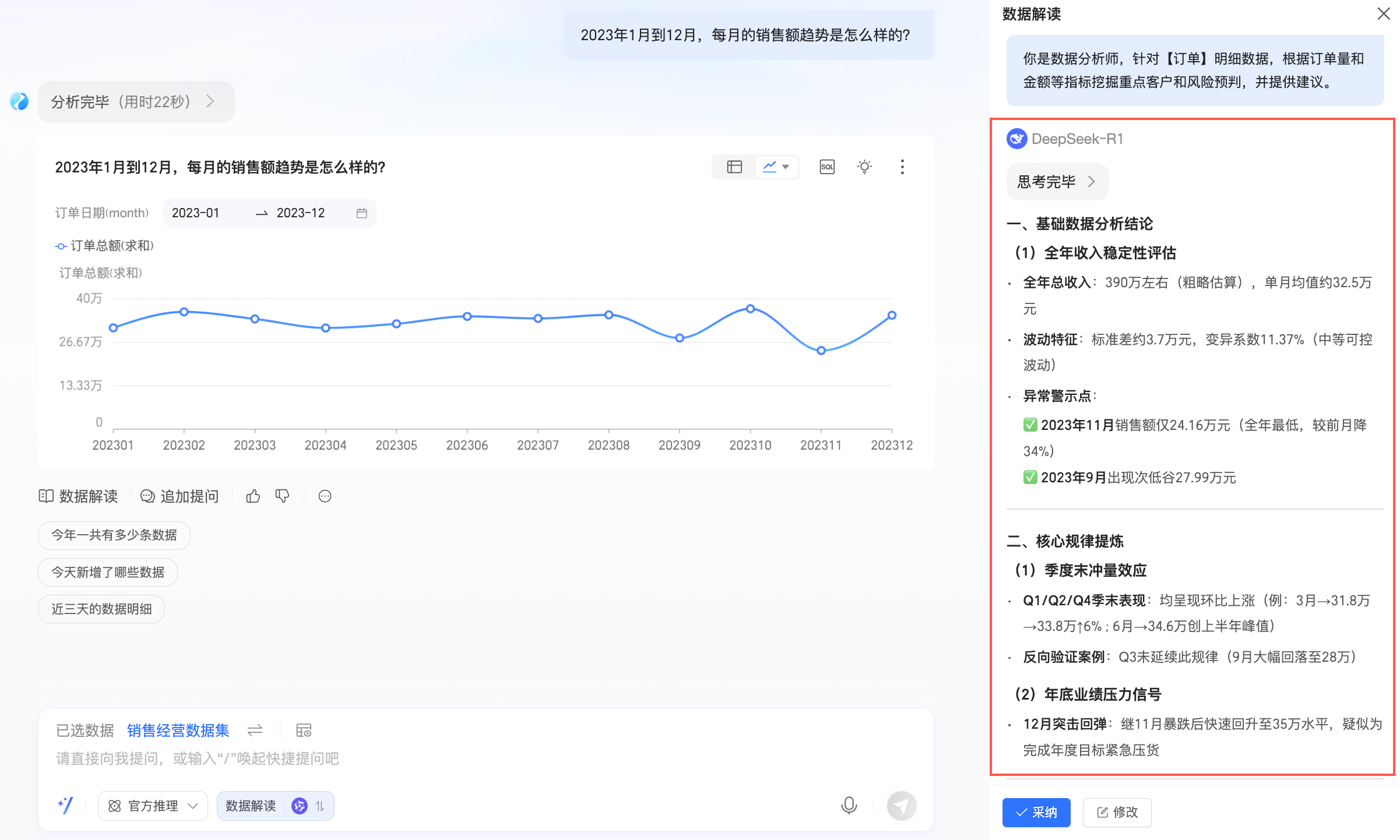Open the 官方推理 mode dropdown

click(x=153, y=806)
